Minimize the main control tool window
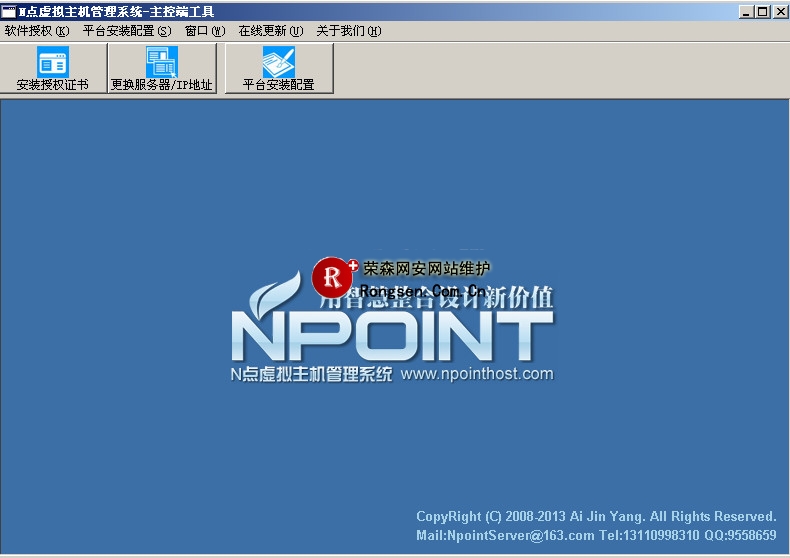The image size is (790, 558). (747, 11)
